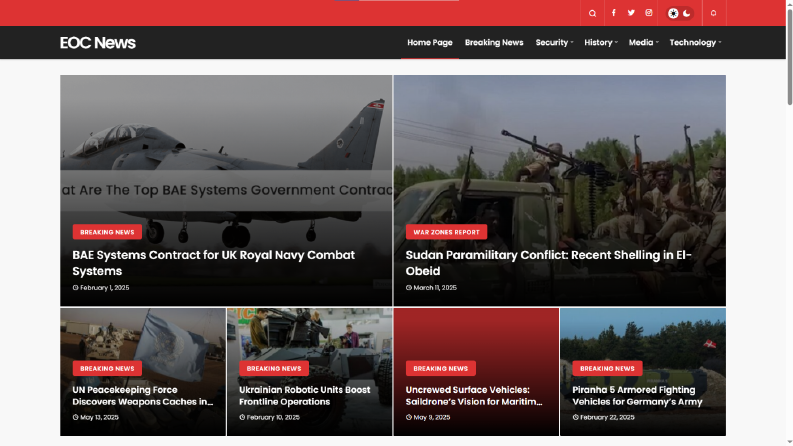Screen dimensions: 793x446
Task: Click Breaking News tag on Piranha 5 card
Action: [x=607, y=368]
